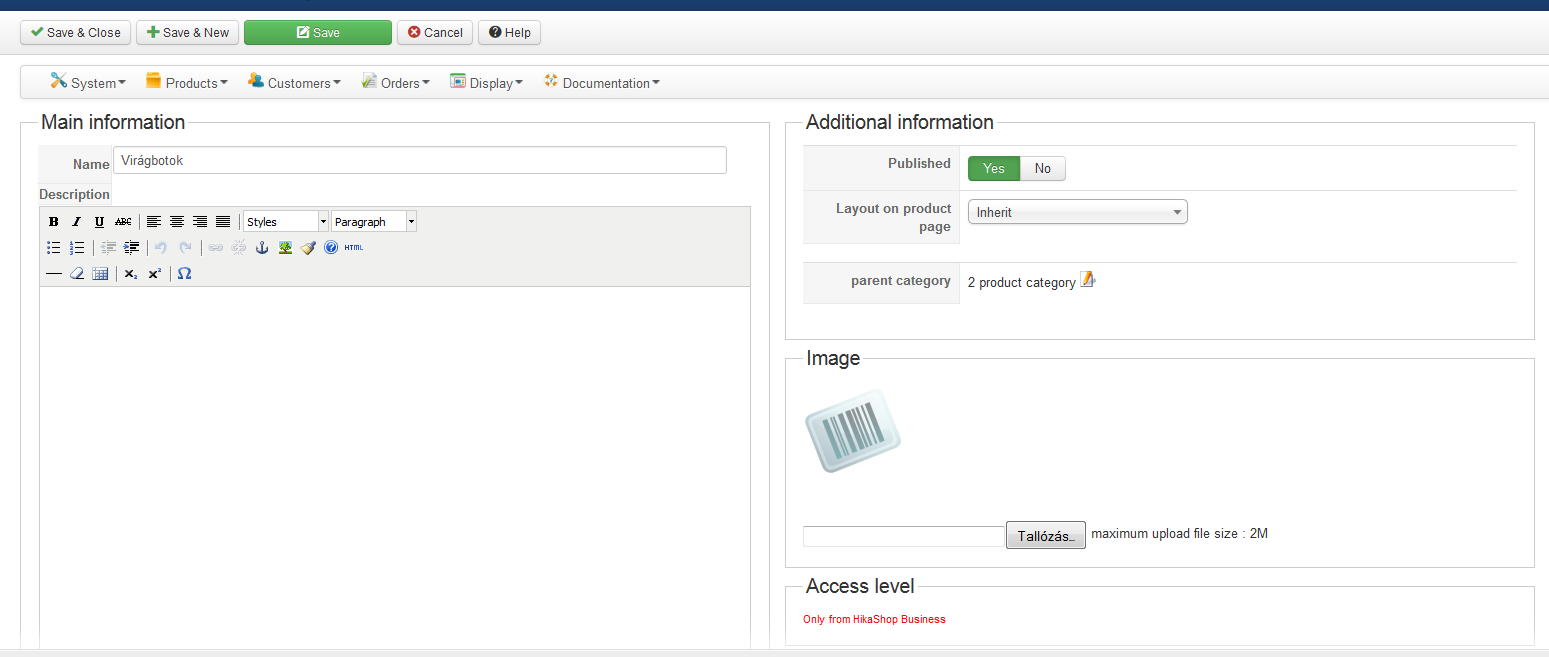Viewport: 1549px width, 657px height.
Task: Set Published to No
Action: tap(1043, 169)
